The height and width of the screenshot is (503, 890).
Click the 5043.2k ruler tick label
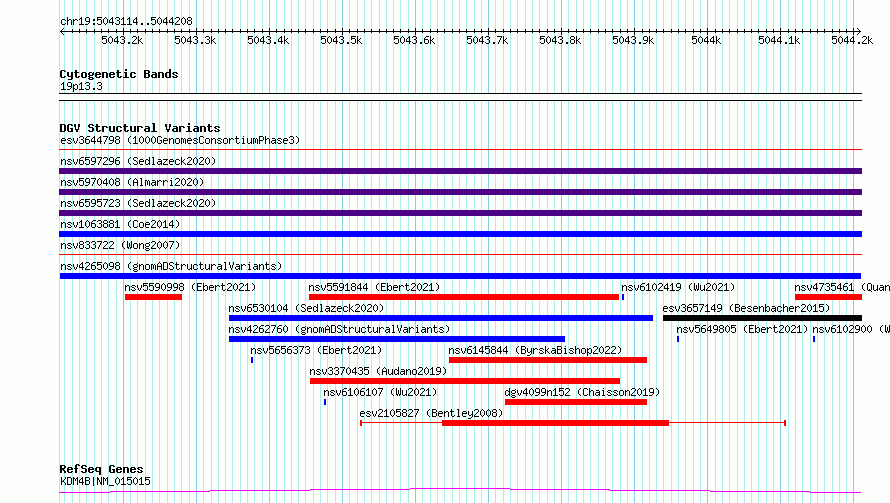(122, 40)
